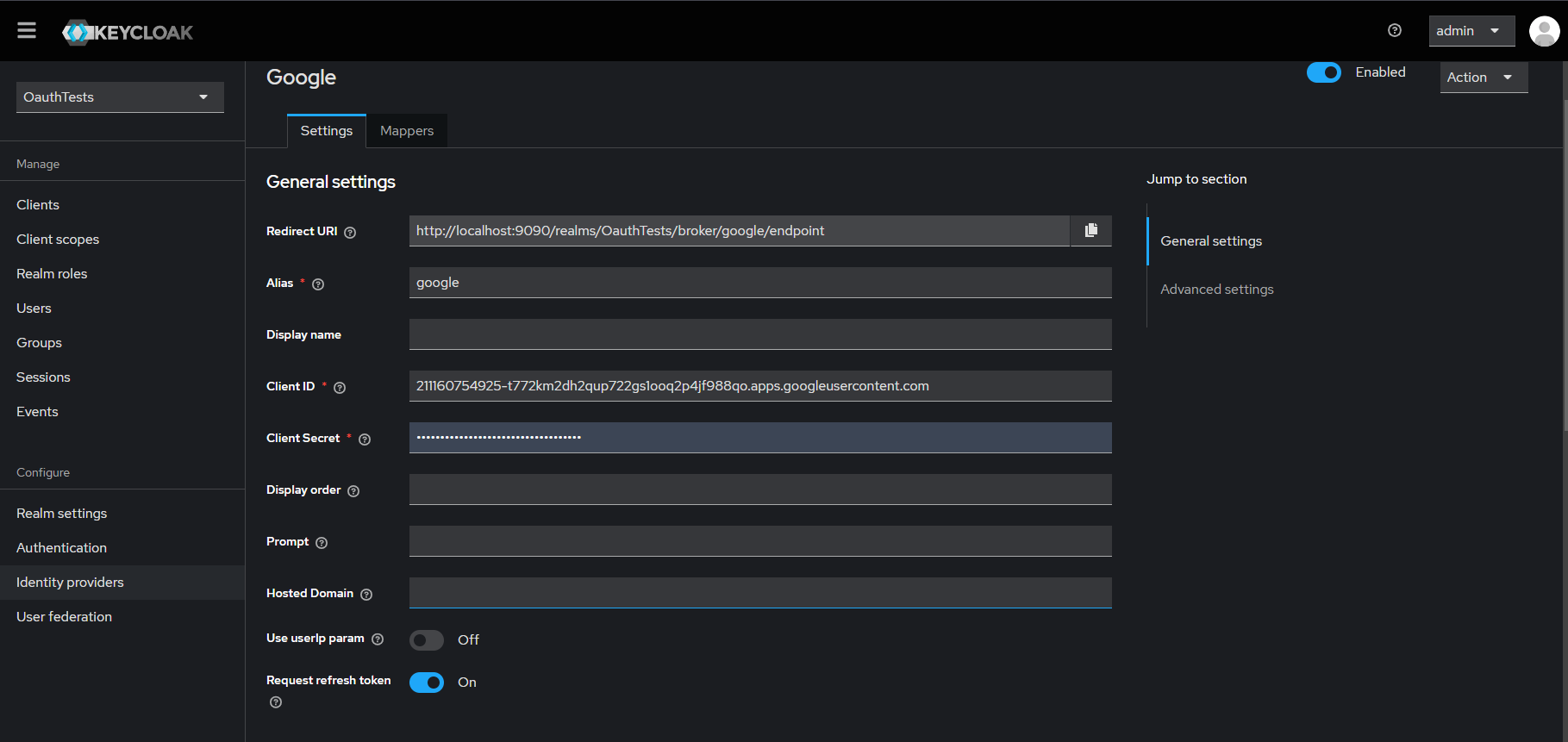Click the user avatar icon
The width and height of the screenshot is (1568, 742).
click(1544, 31)
